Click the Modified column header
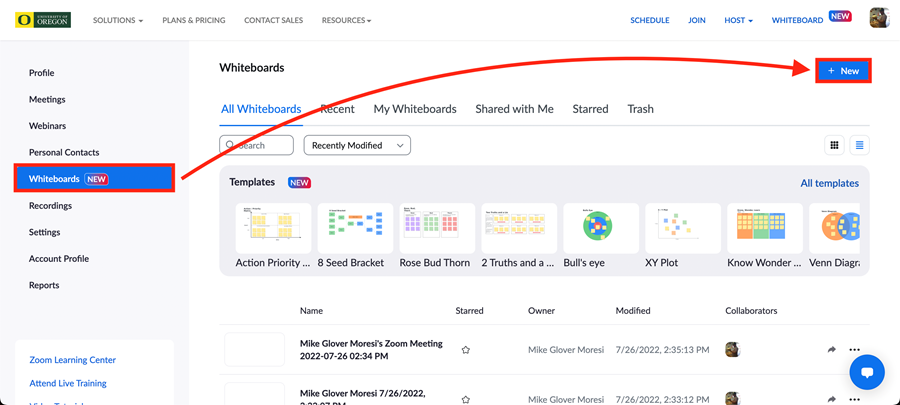The width and height of the screenshot is (900, 405). (x=633, y=310)
